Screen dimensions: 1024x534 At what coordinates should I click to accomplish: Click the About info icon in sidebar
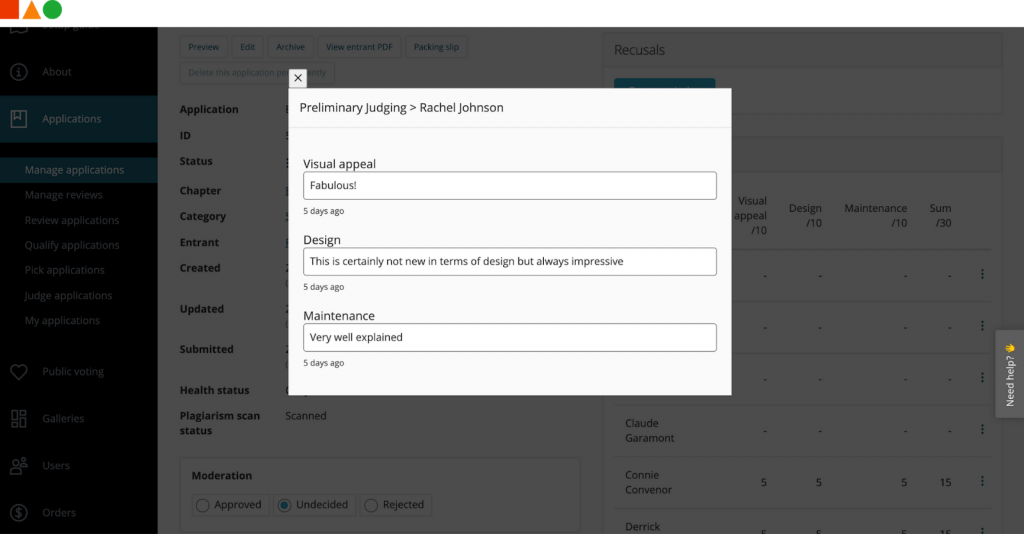(x=18, y=72)
